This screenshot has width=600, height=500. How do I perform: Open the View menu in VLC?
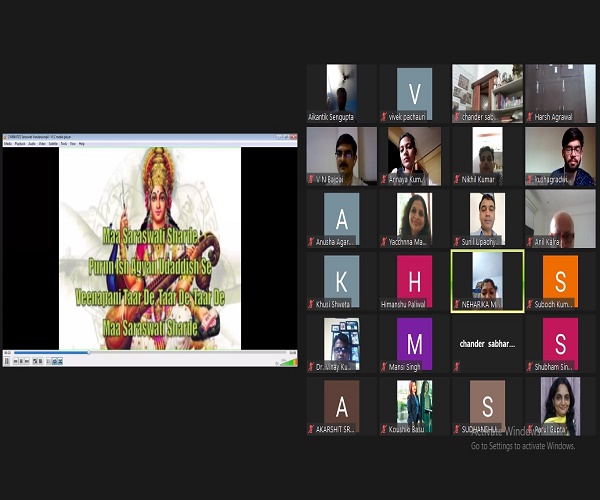tap(73, 144)
